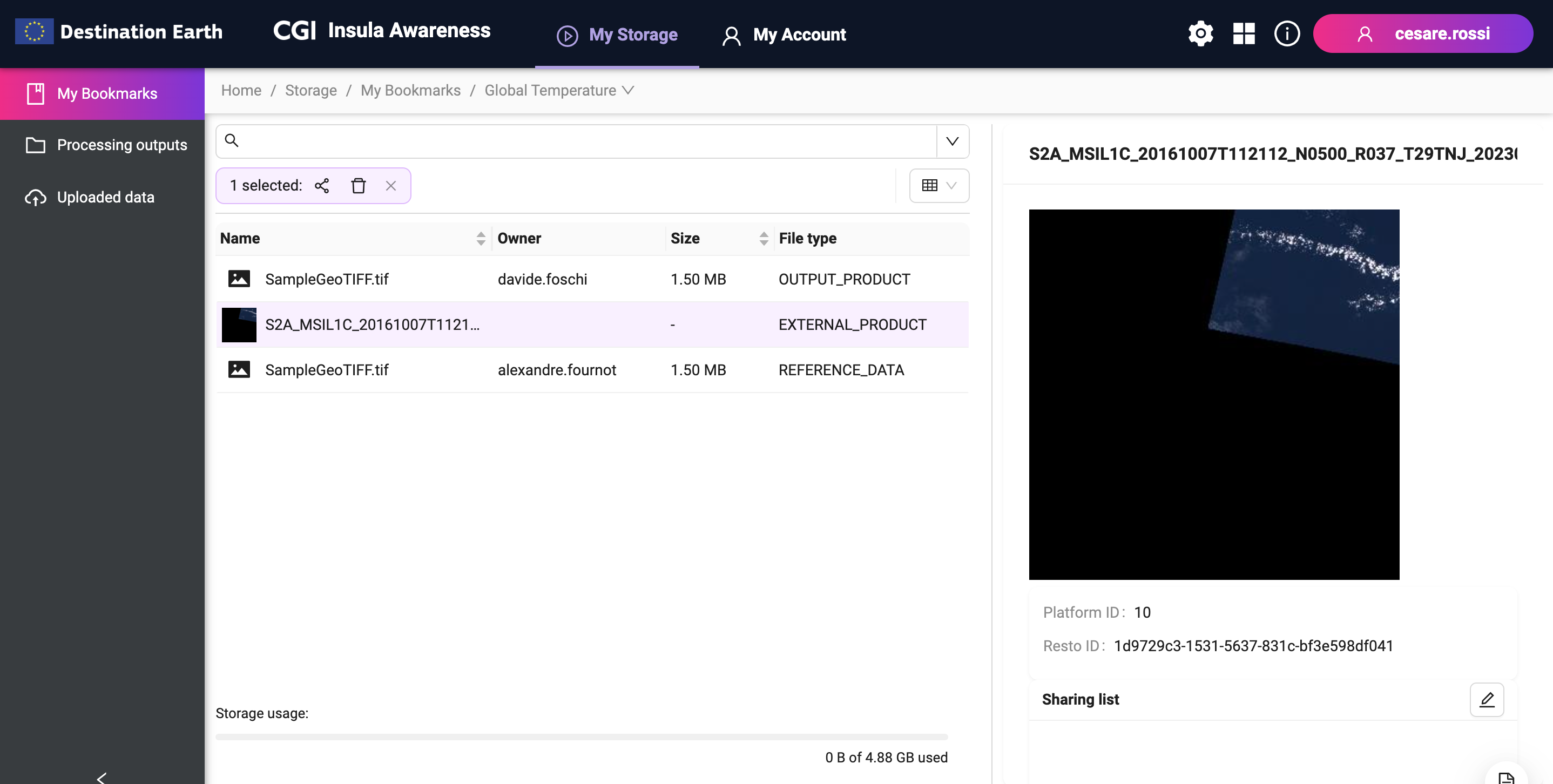The height and width of the screenshot is (784, 1553).
Task: Click owner davide.foschi cell
Action: click(543, 279)
